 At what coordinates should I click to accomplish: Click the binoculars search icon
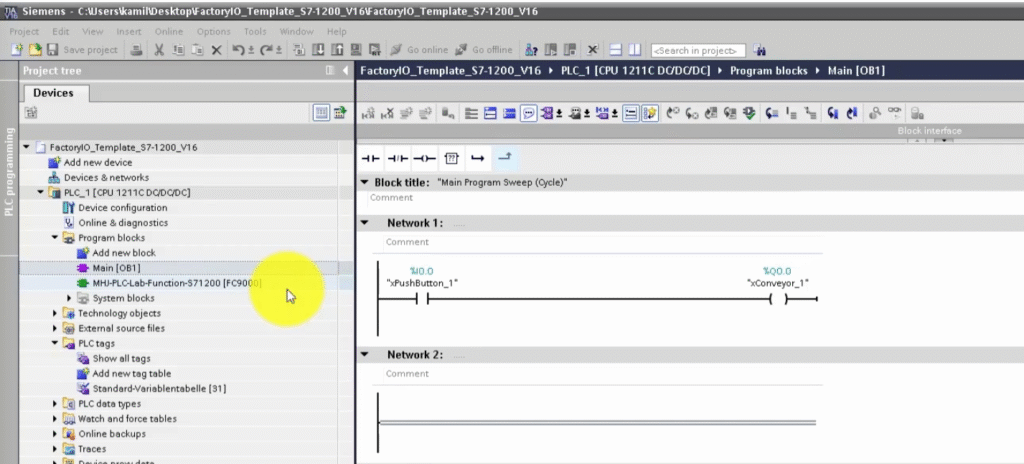pos(760,50)
